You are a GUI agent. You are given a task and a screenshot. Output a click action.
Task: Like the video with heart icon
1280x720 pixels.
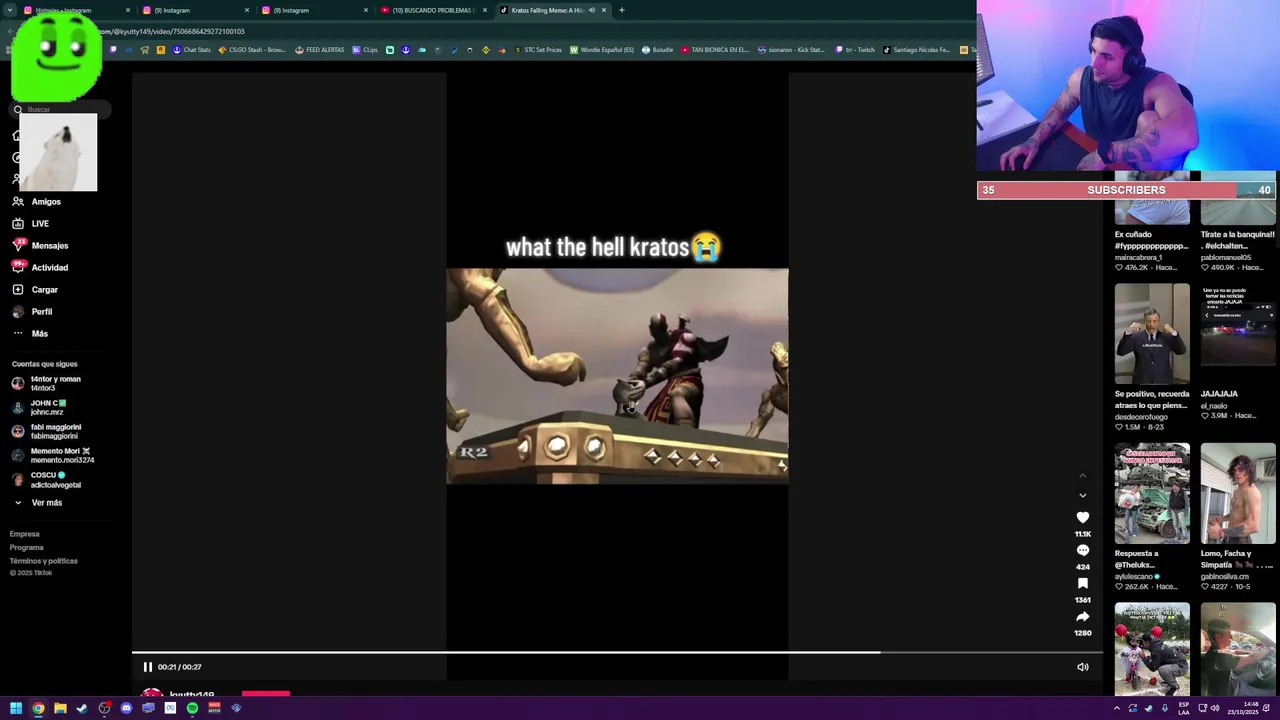pos(1082,517)
